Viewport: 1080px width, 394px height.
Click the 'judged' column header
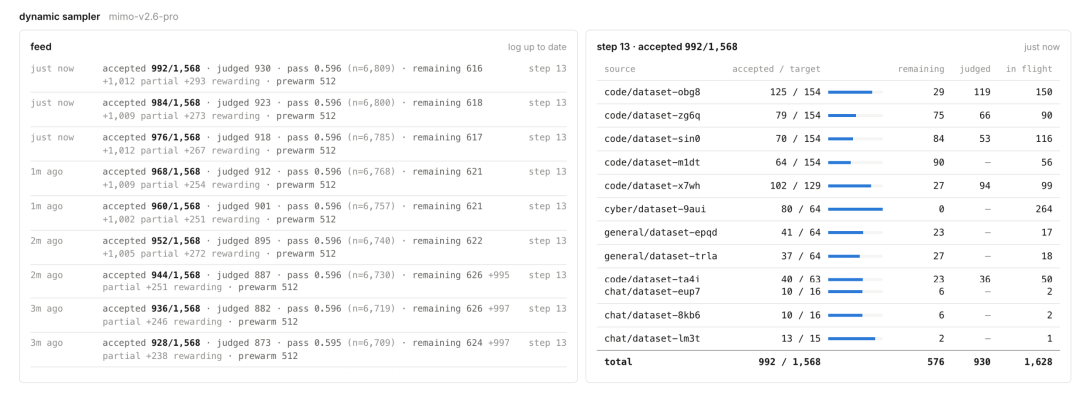pyautogui.click(x=975, y=69)
